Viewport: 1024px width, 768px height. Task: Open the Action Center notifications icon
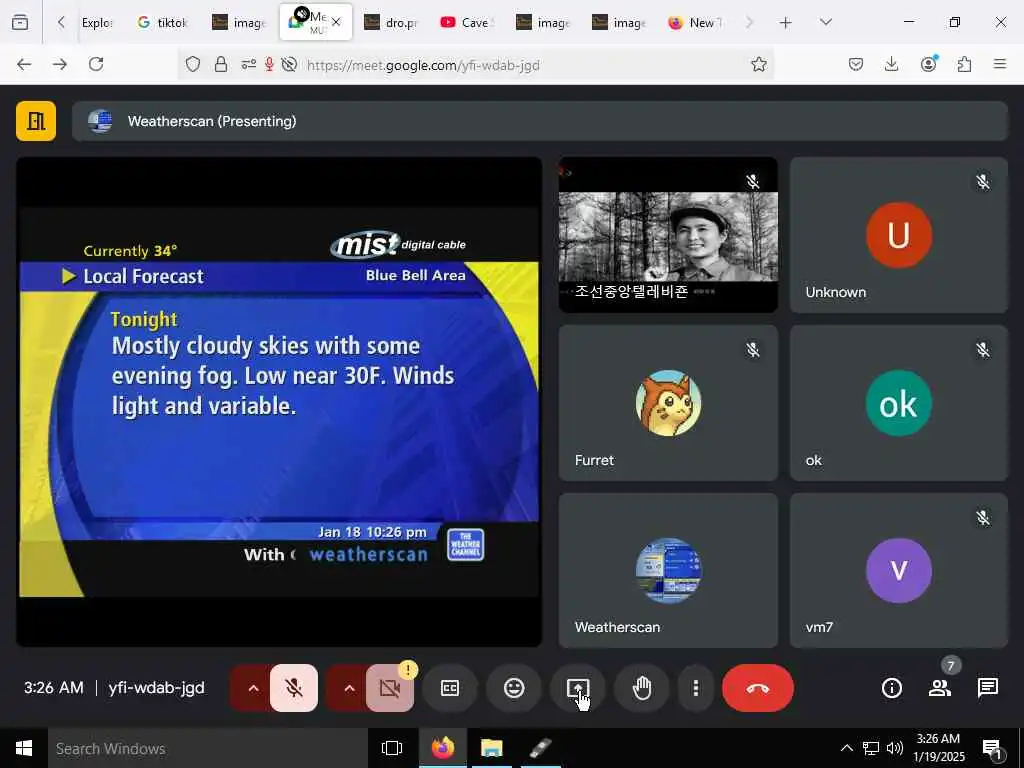pos(993,750)
